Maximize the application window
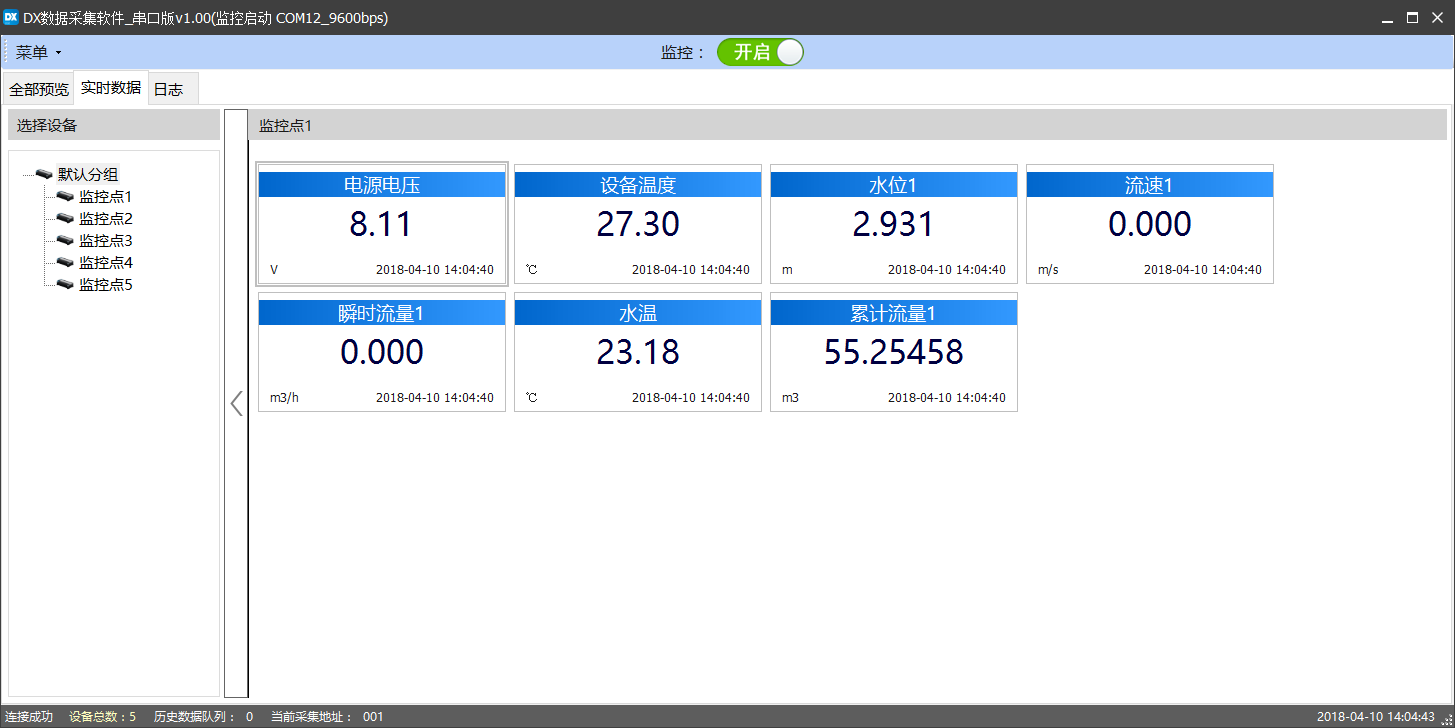 click(x=1412, y=17)
